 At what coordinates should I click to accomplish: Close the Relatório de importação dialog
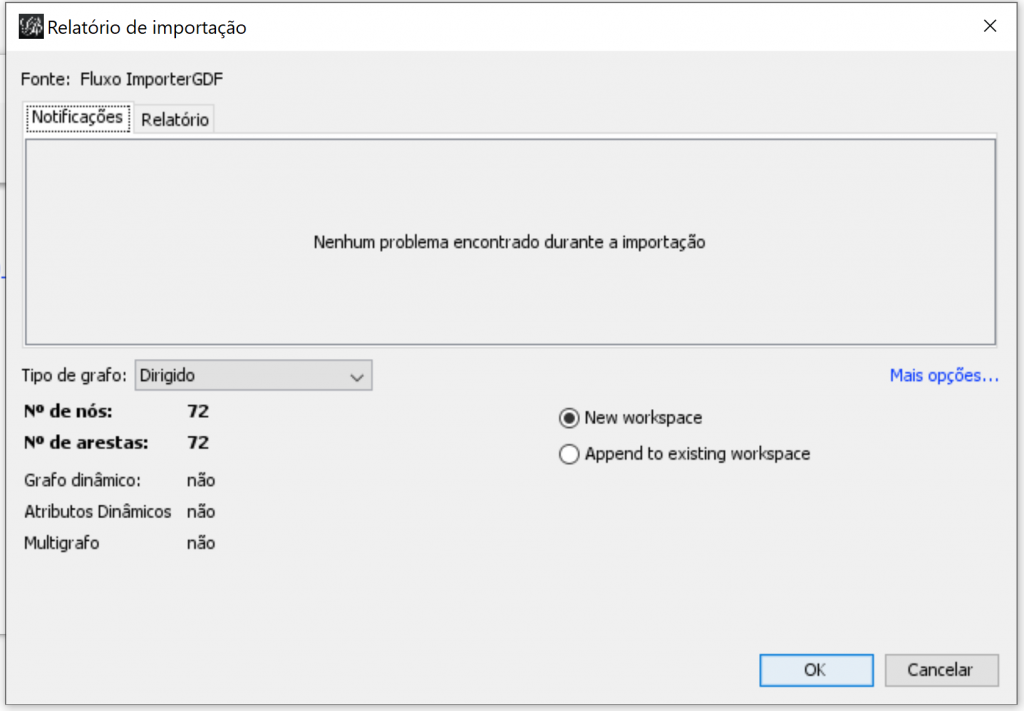tap(990, 27)
